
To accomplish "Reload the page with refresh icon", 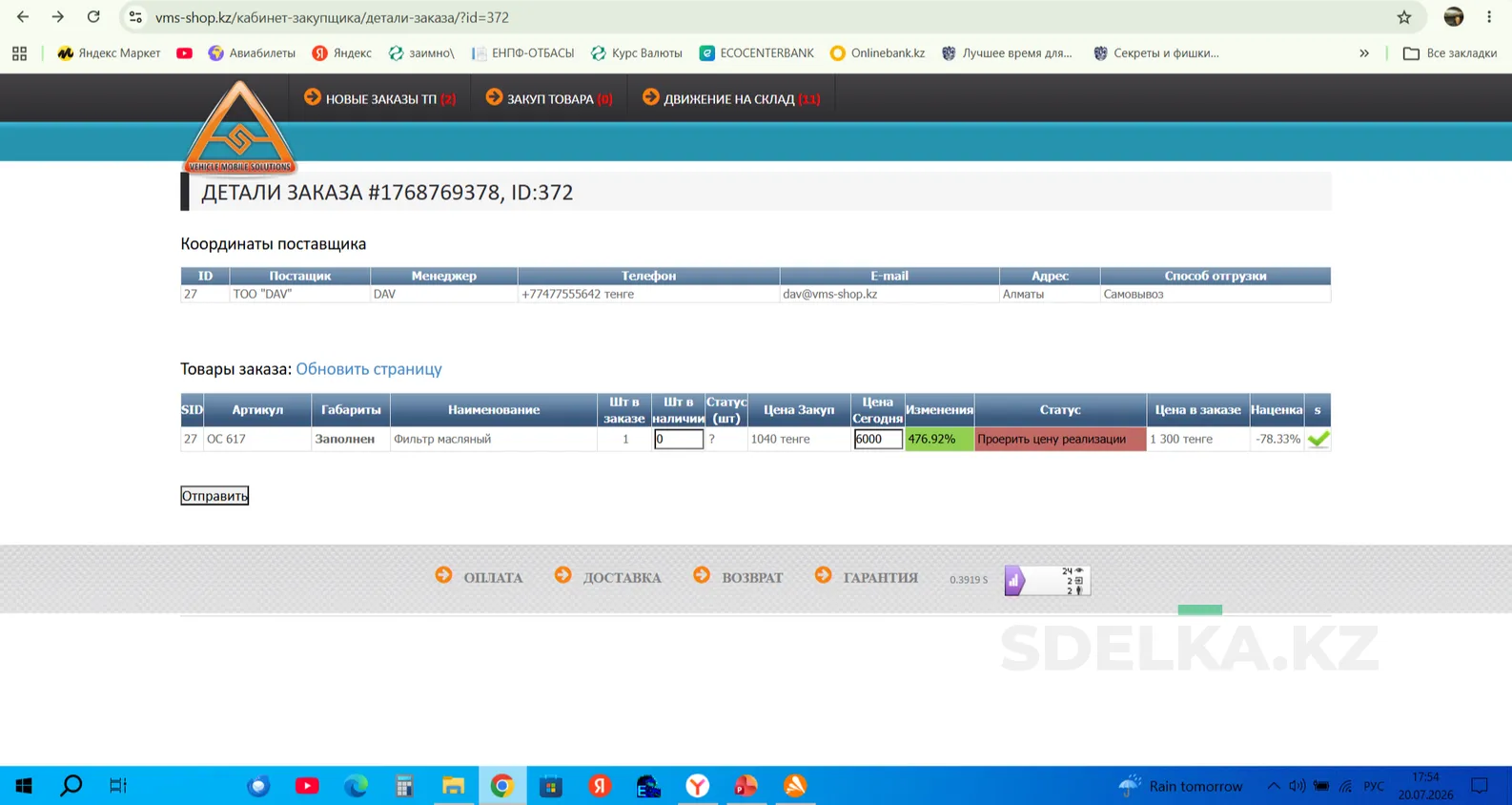I will pos(93,17).
